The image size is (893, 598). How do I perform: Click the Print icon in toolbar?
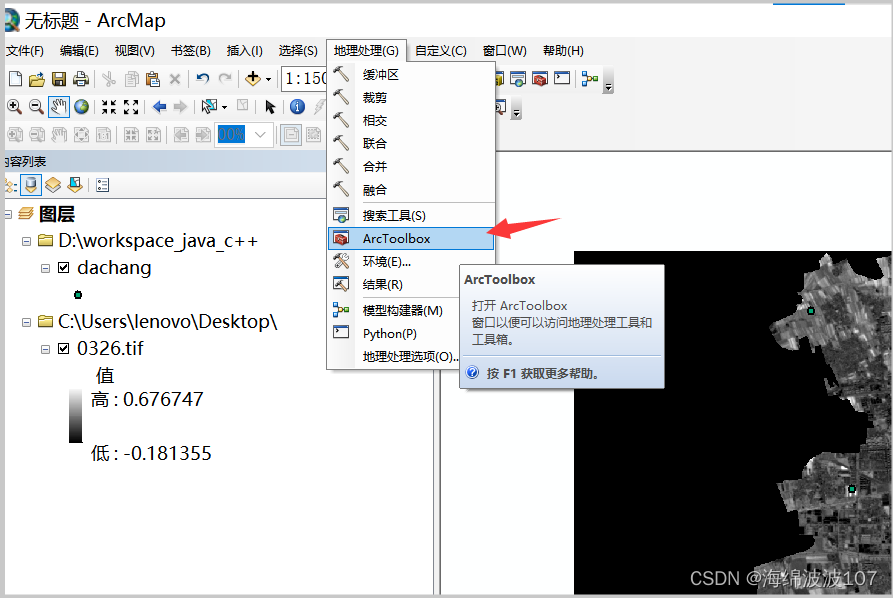81,79
